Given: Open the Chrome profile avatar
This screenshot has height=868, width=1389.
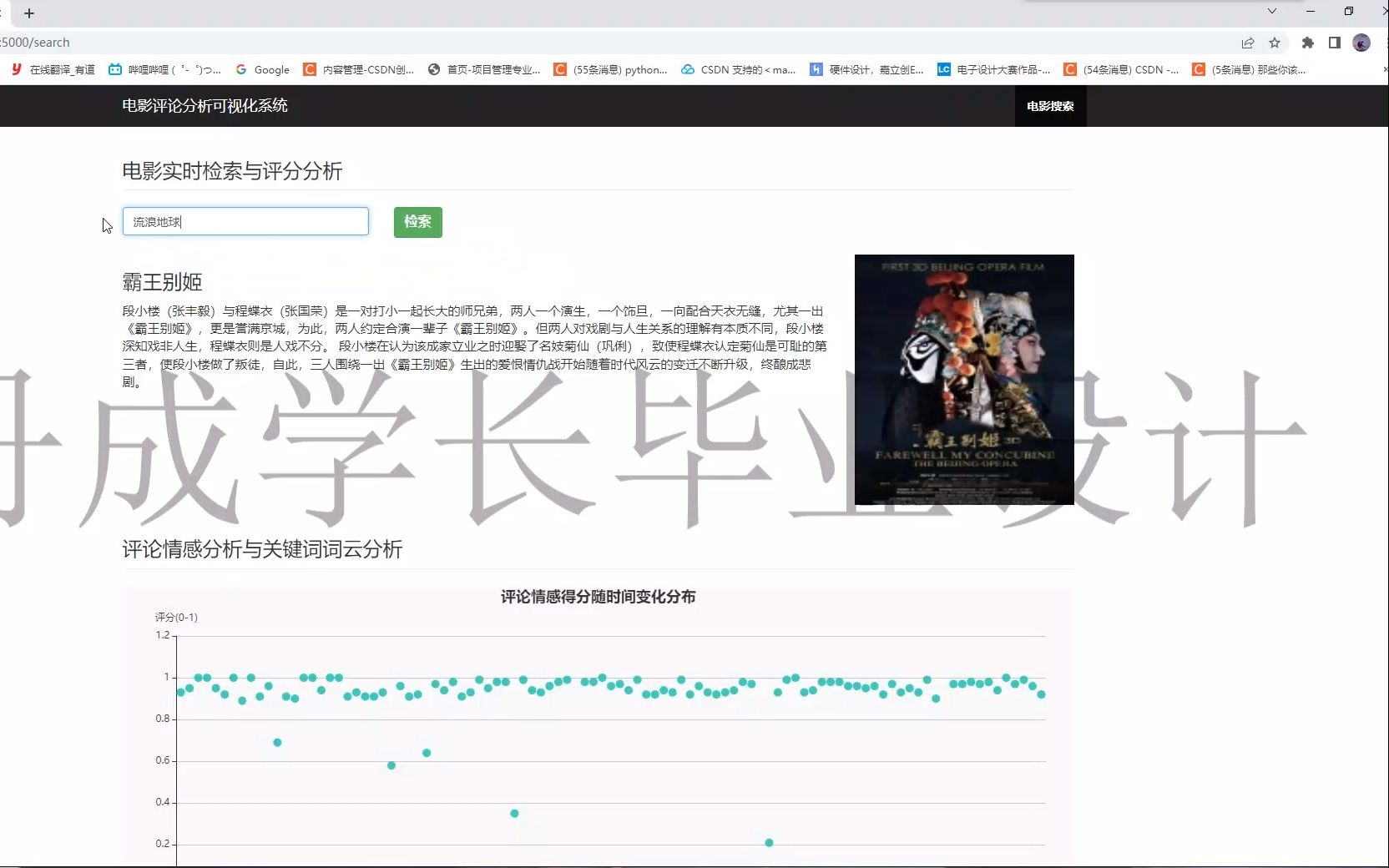Looking at the screenshot, I should 1361,43.
